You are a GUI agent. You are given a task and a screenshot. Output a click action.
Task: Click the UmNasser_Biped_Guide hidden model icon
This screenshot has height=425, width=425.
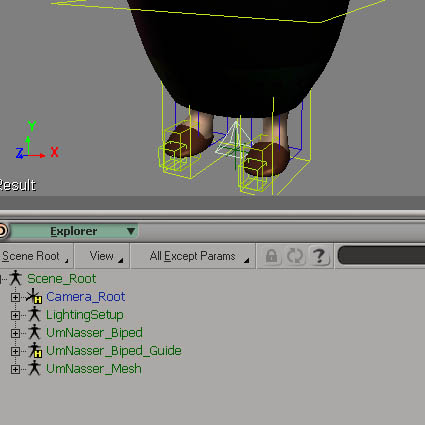click(35, 350)
